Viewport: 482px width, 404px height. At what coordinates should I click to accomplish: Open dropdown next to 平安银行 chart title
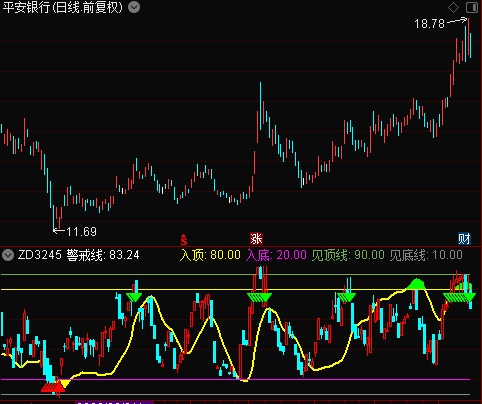pos(134,7)
